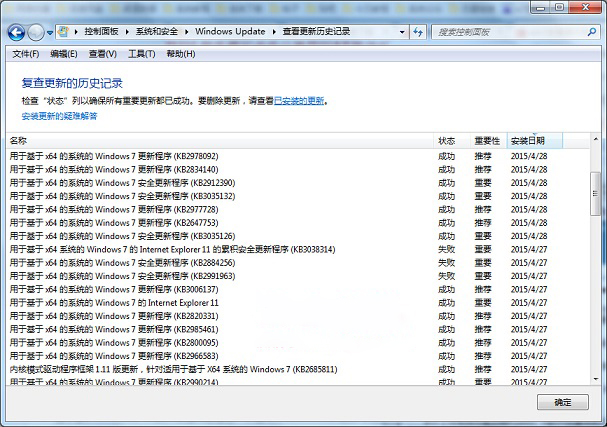Select failed IE 11 update KB3038314
Viewport: 607px width, 427px height.
click(x=298, y=249)
